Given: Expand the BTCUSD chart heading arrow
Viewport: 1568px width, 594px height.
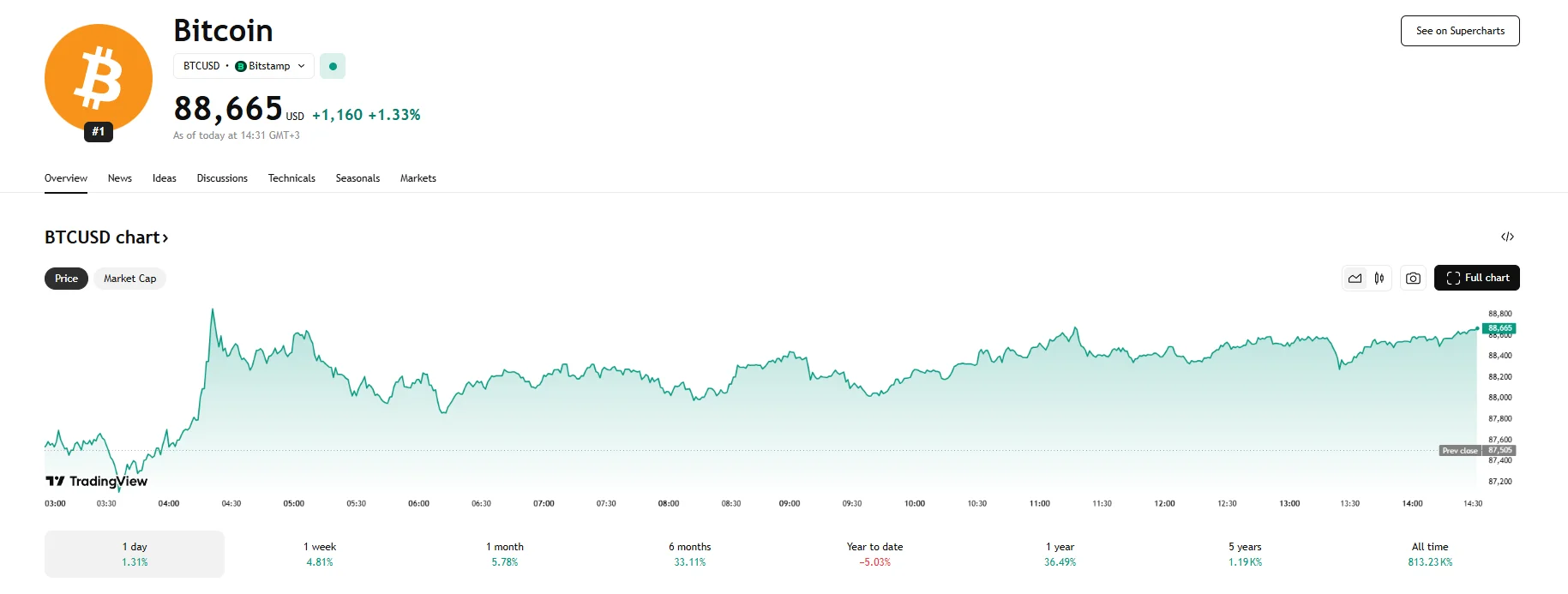Looking at the screenshot, I should click(165, 238).
